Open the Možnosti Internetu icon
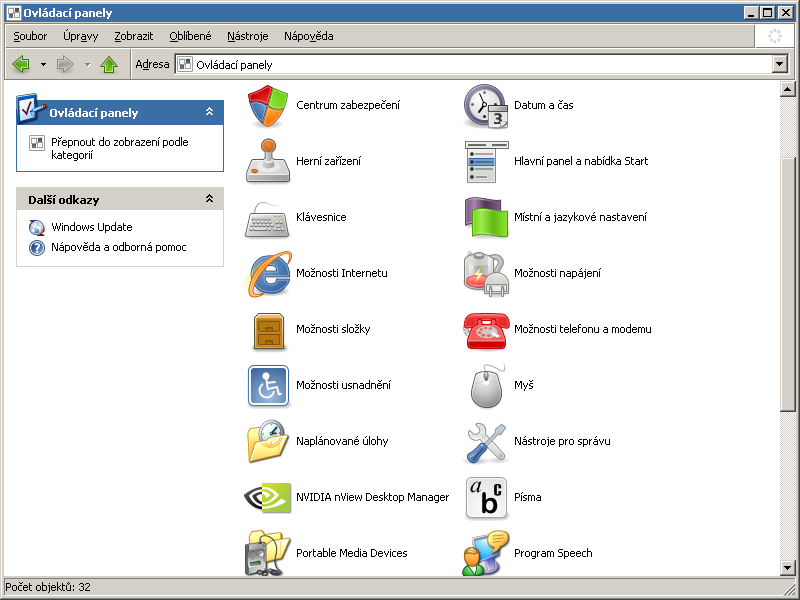800x600 pixels. click(x=268, y=274)
